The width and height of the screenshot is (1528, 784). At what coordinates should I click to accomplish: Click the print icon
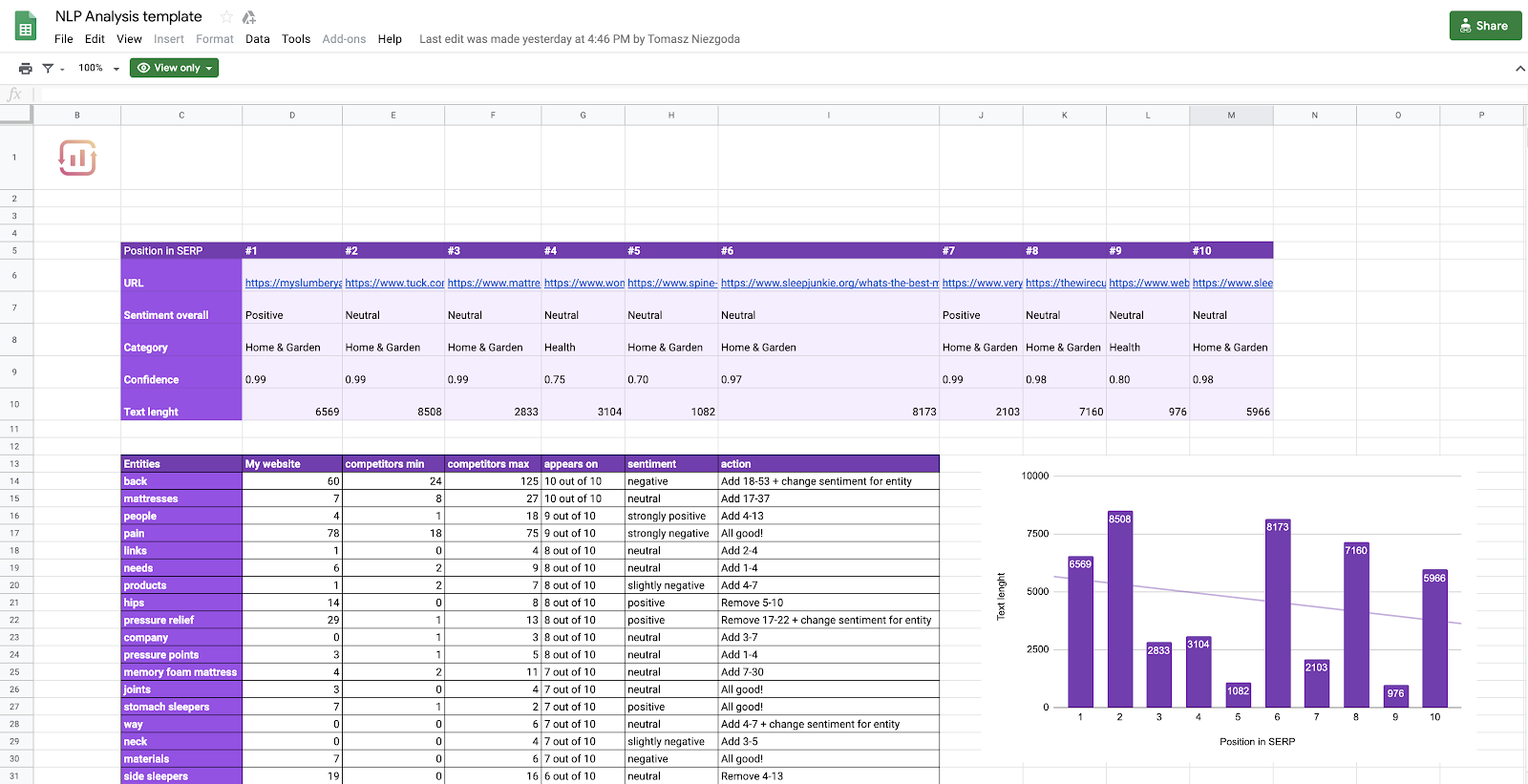coord(25,68)
